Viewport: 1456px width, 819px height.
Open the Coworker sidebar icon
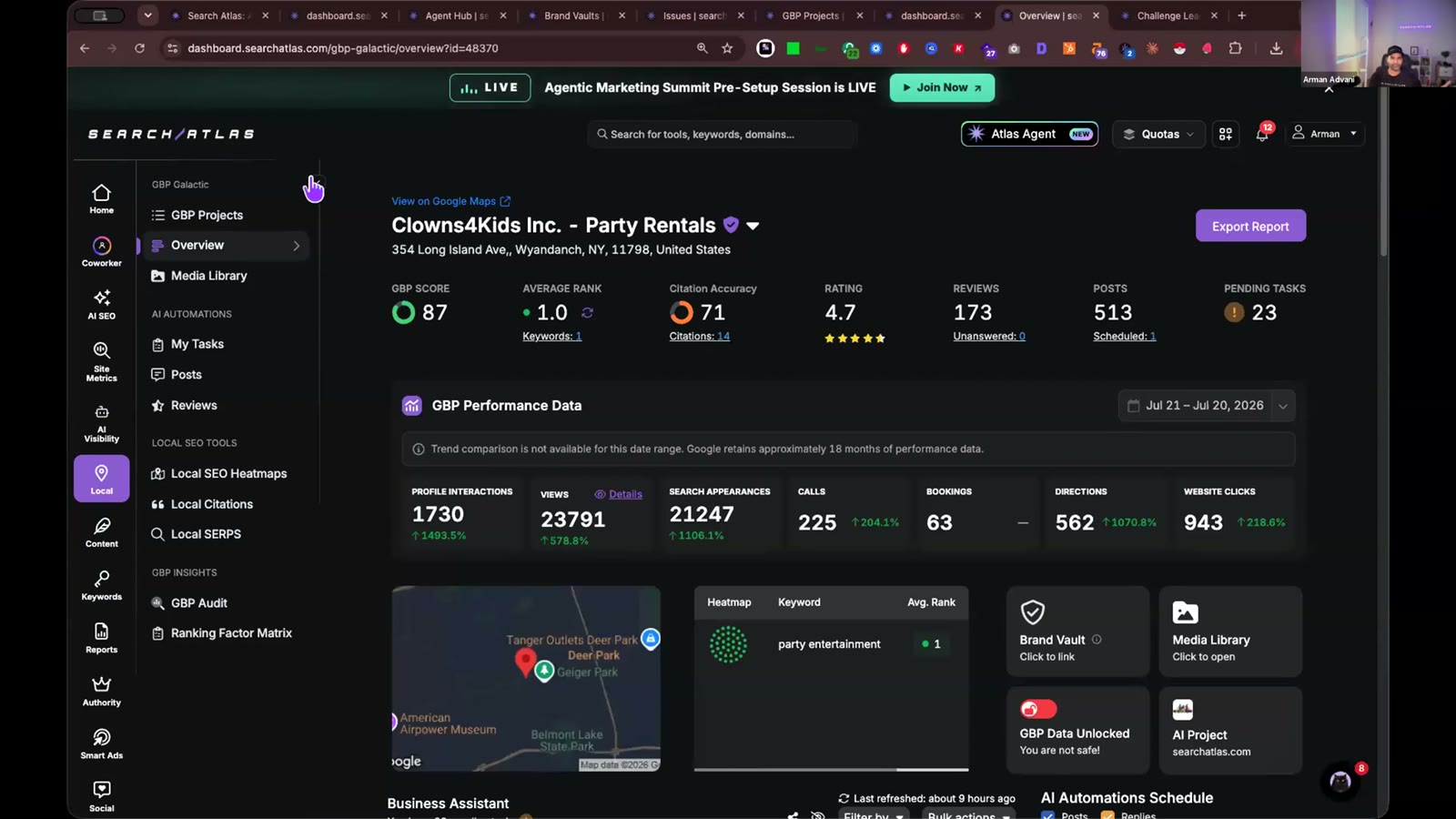click(x=101, y=251)
